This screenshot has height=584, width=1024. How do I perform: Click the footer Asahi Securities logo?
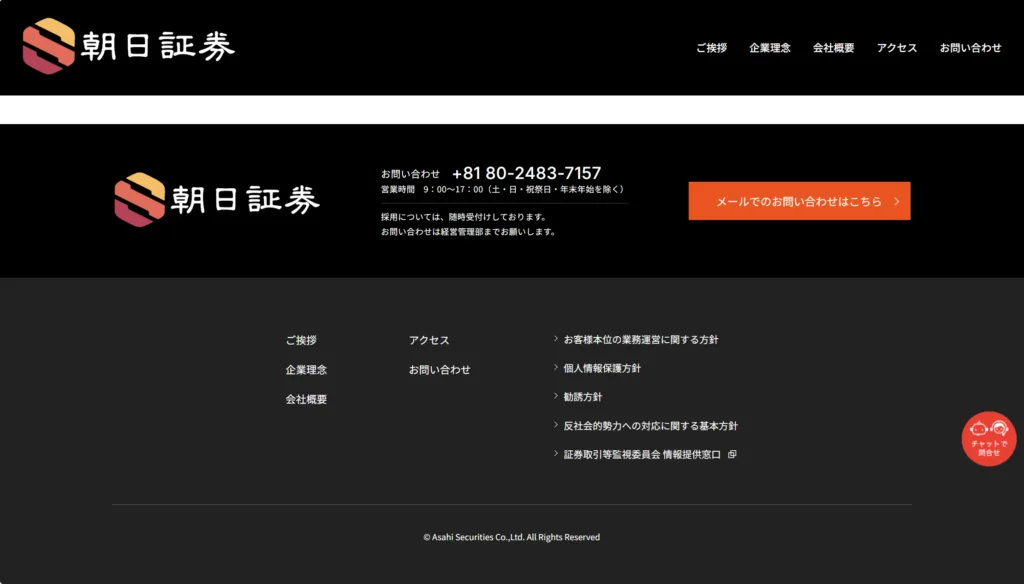(x=217, y=200)
